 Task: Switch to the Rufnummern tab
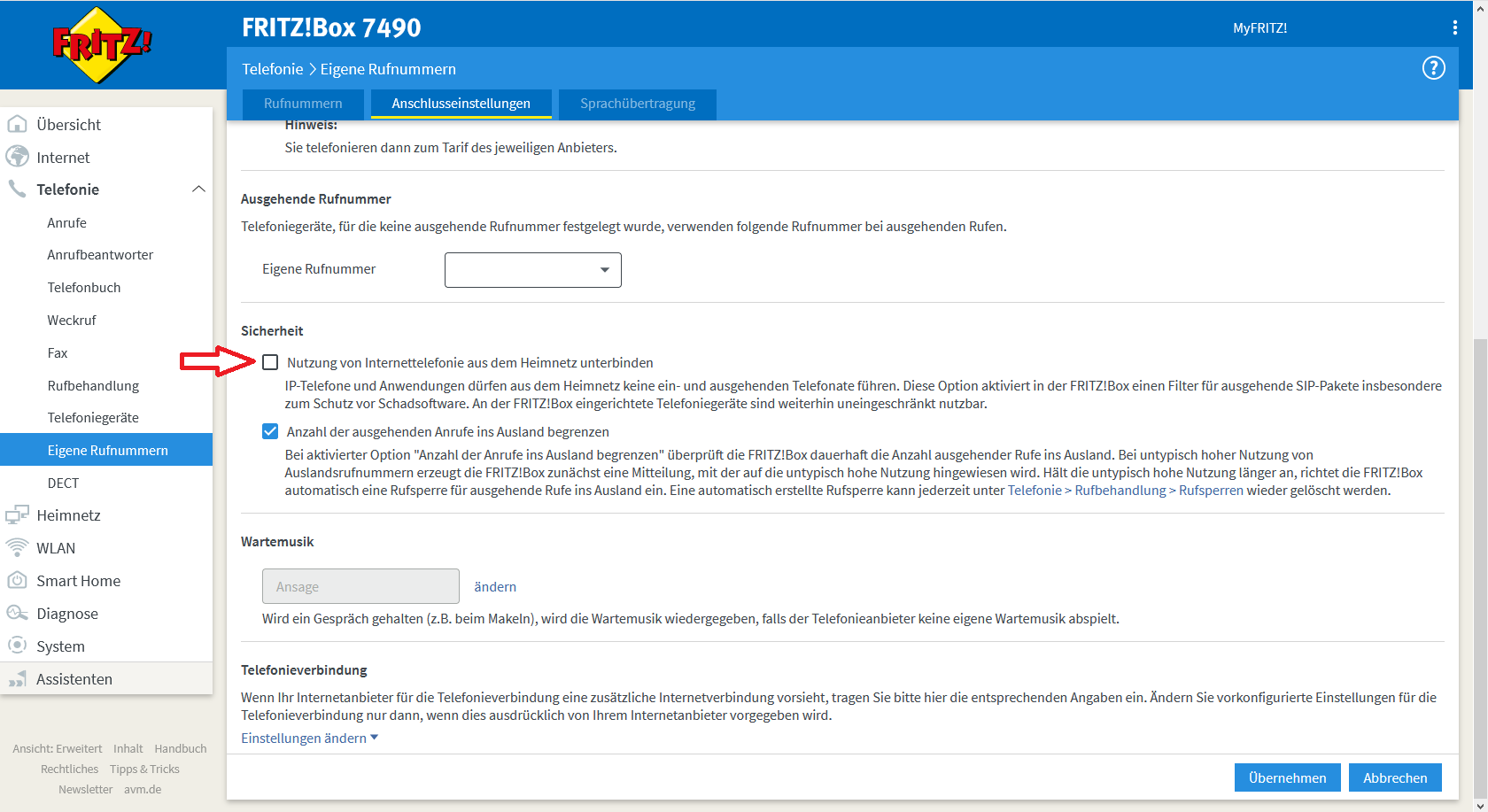pos(303,104)
